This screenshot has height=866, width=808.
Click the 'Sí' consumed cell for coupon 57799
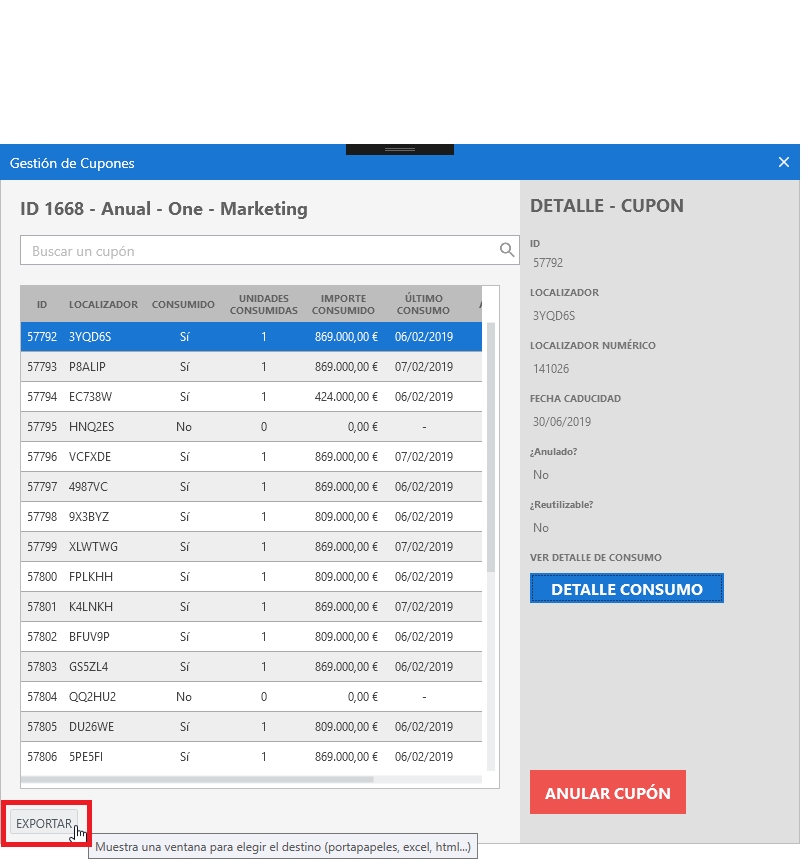pyautogui.click(x=184, y=547)
